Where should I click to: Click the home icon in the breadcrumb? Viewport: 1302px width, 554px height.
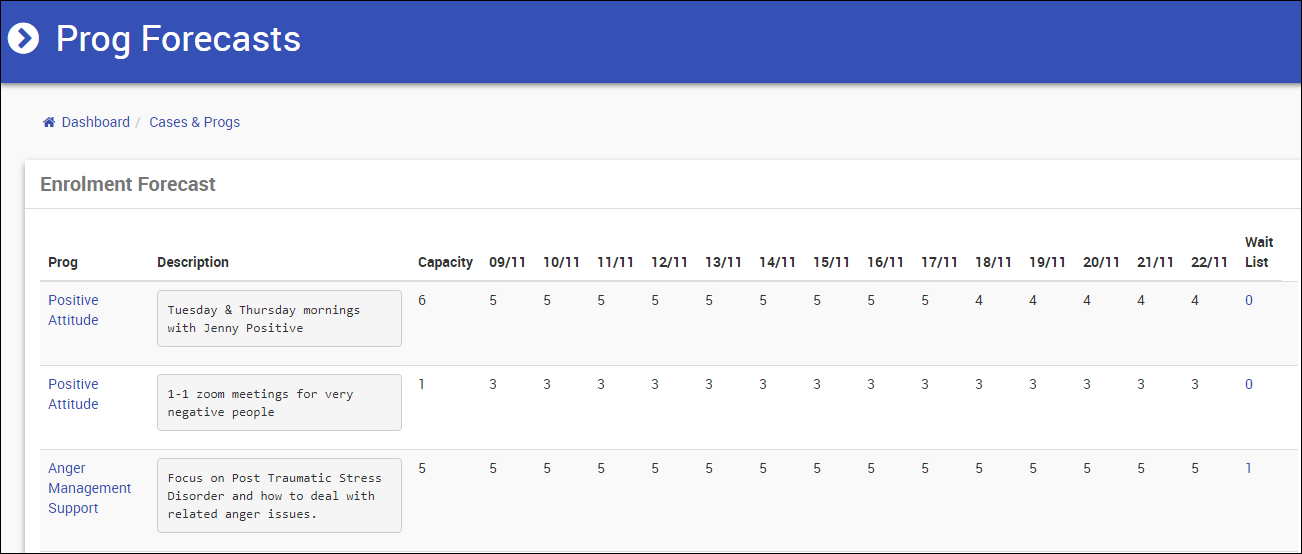[48, 122]
